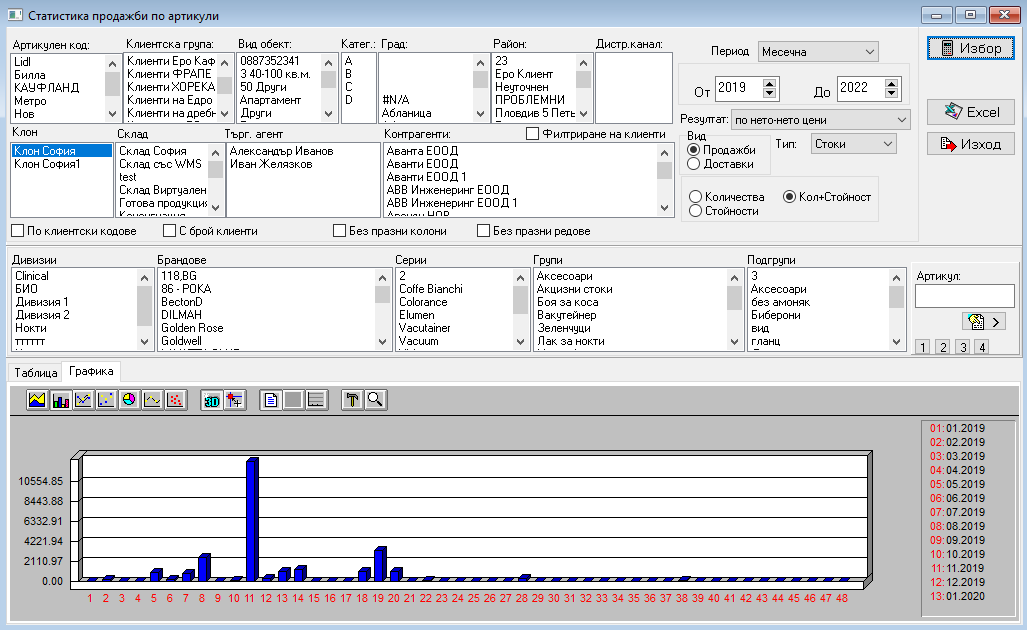Screen dimensions: 1027x630
Task: Open chart tools with hammer icon
Action: coord(352,399)
